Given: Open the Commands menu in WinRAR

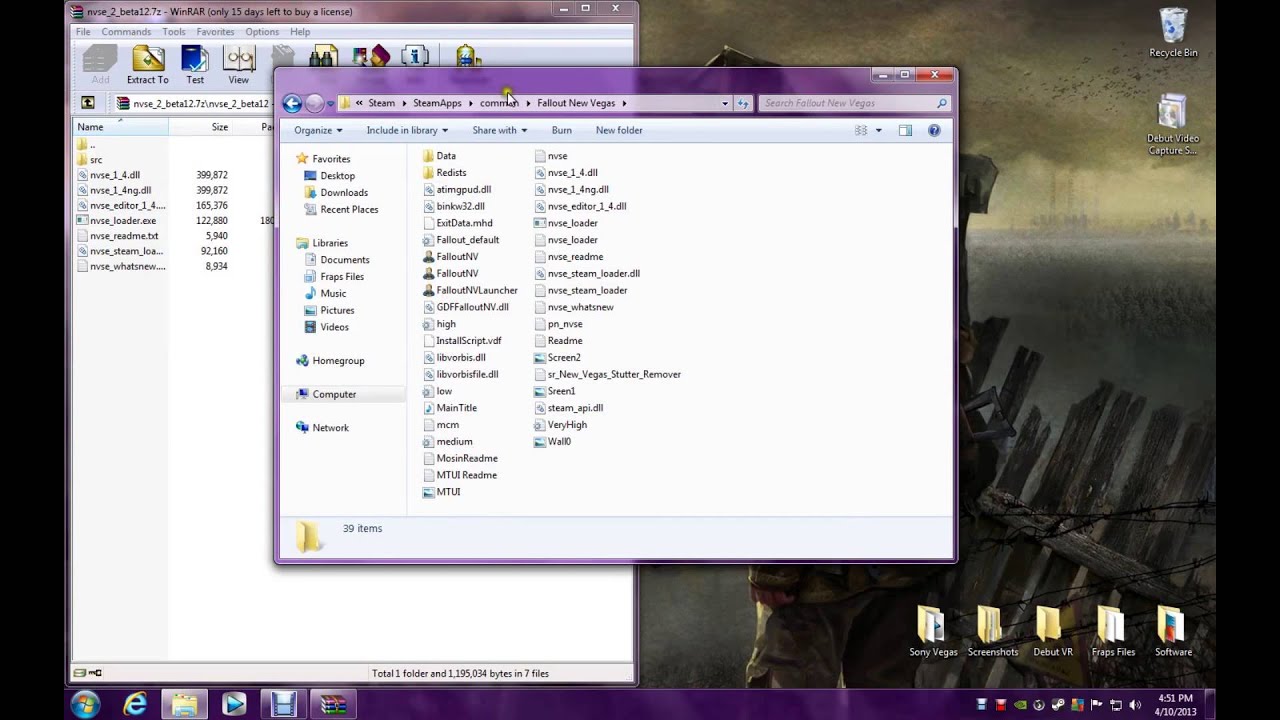Looking at the screenshot, I should pyautogui.click(x=126, y=32).
